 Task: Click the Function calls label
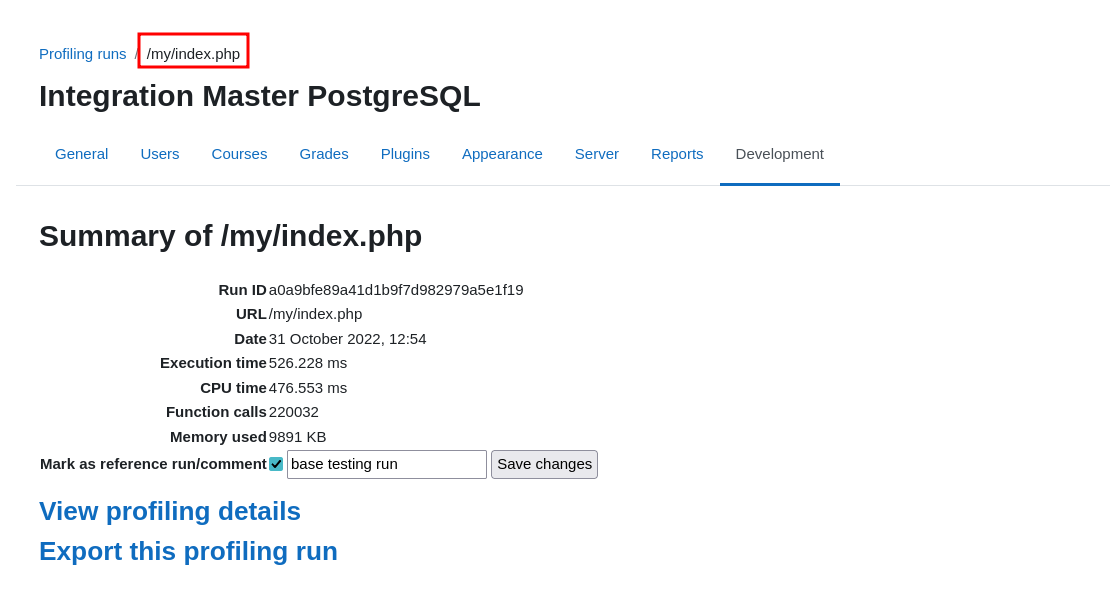(216, 412)
